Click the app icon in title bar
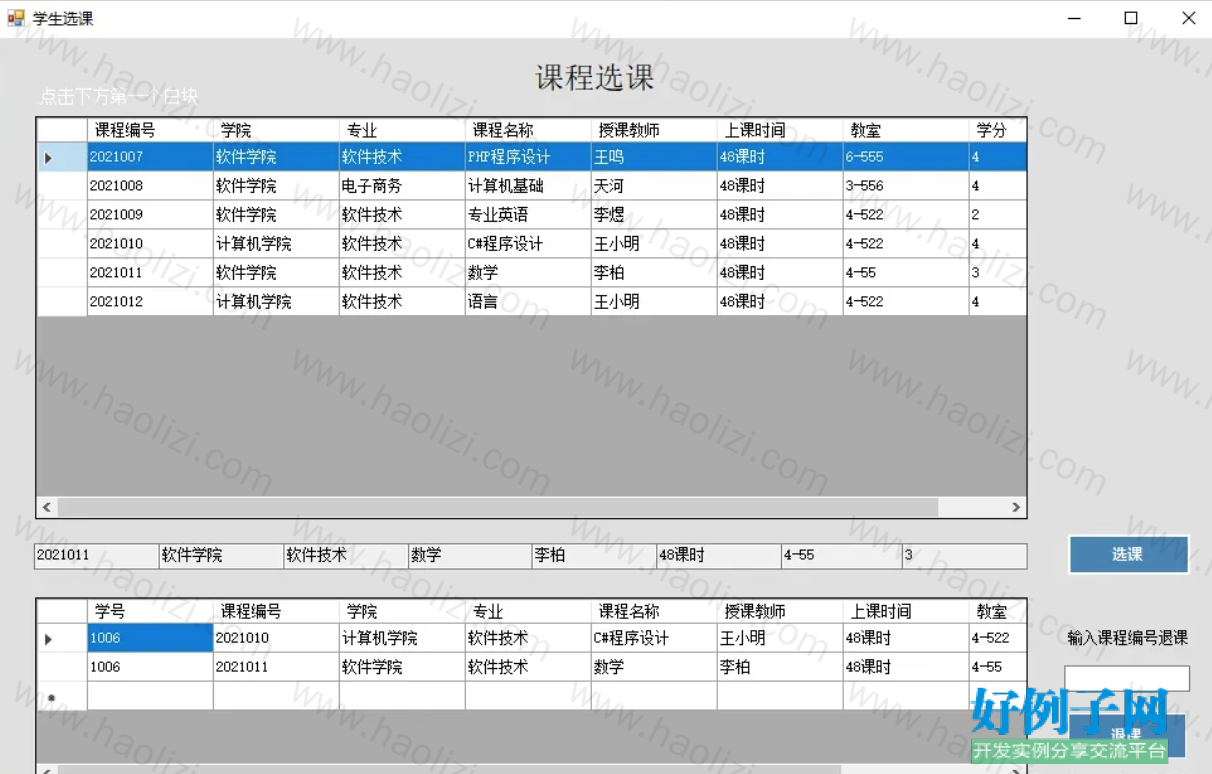This screenshot has width=1212, height=774. [16, 18]
